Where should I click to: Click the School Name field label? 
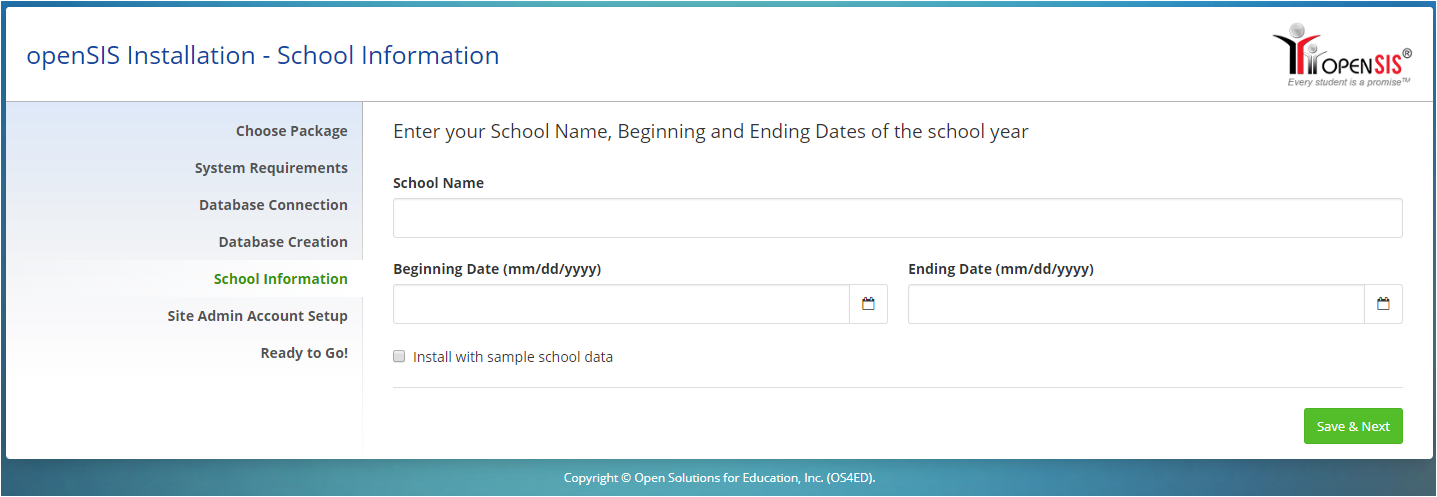tap(438, 183)
